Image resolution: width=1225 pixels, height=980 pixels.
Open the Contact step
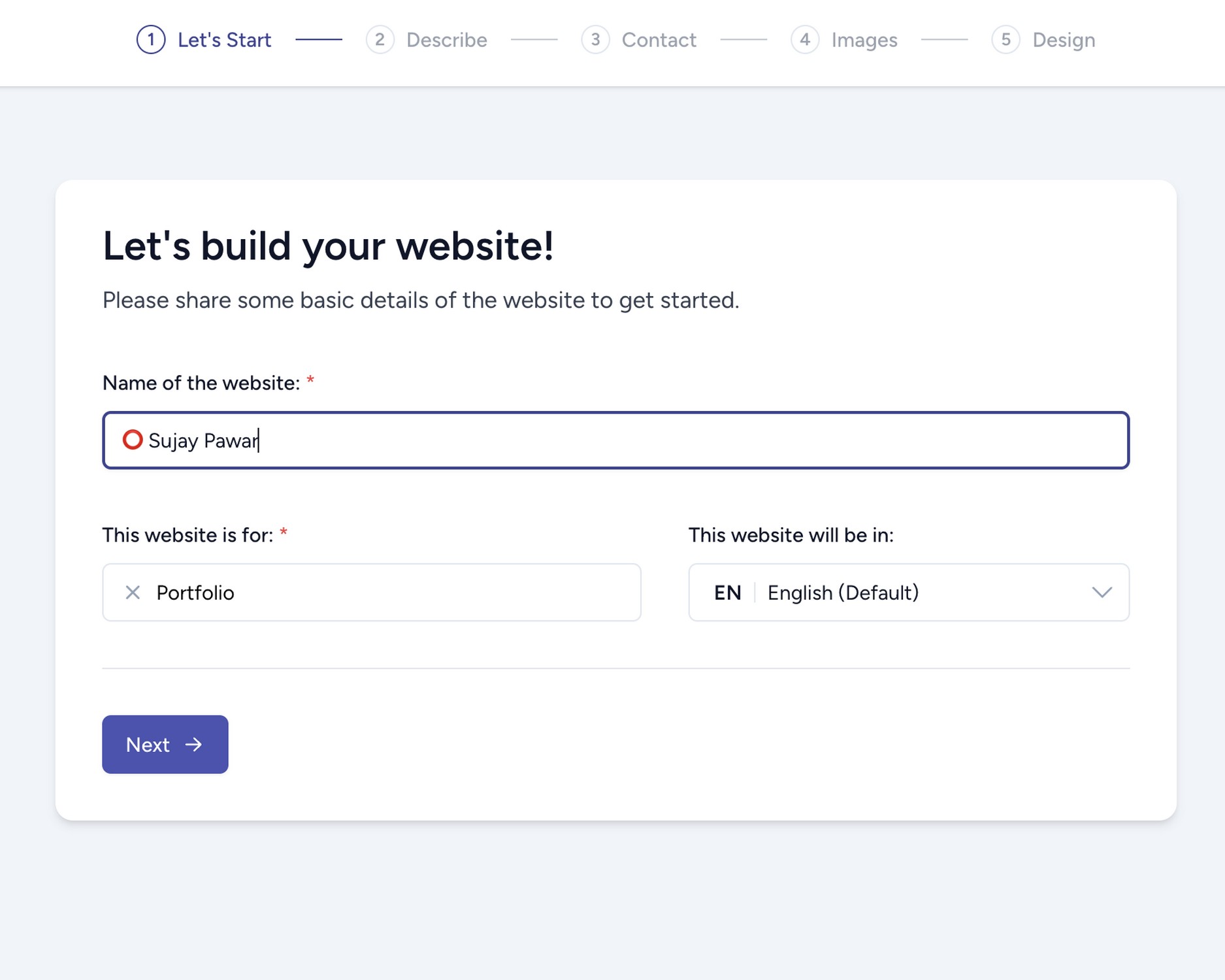pyautogui.click(x=659, y=40)
